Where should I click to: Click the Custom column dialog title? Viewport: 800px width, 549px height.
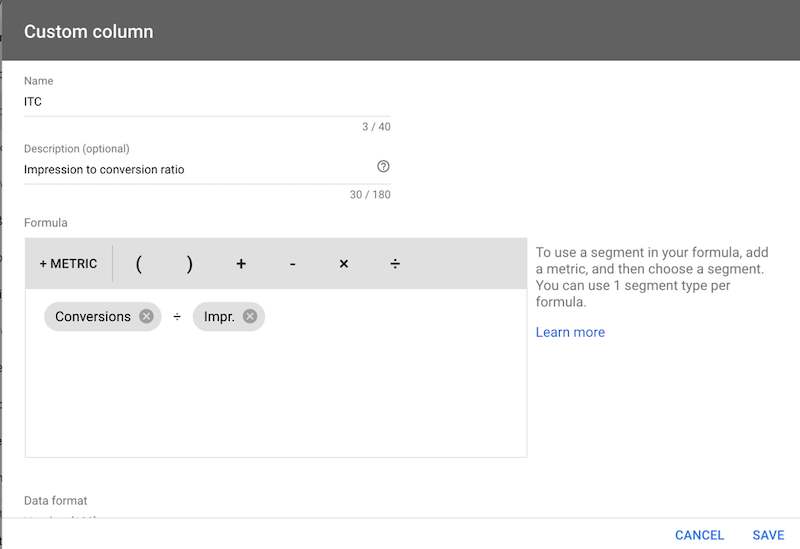[89, 32]
